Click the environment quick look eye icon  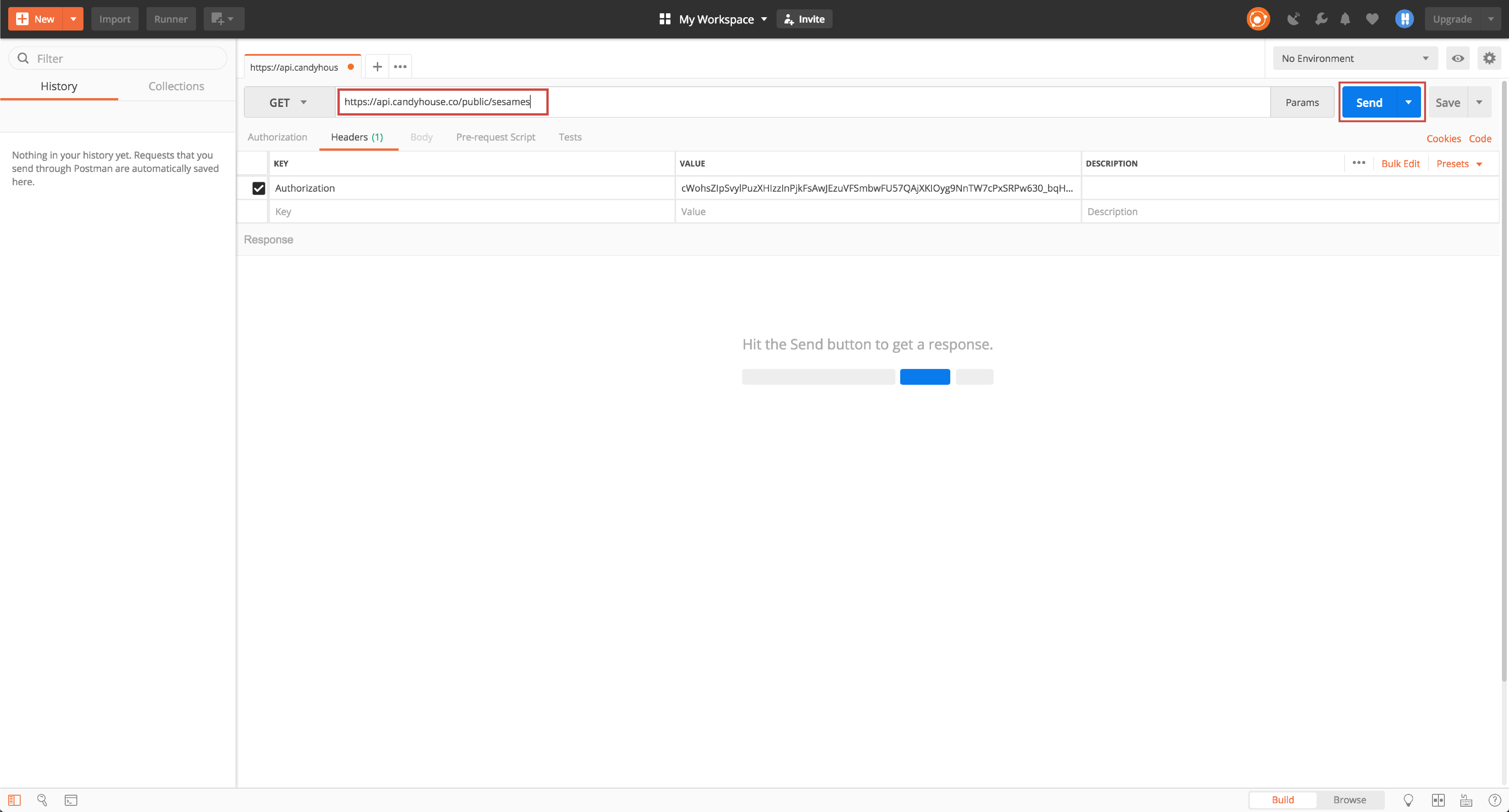[x=1458, y=58]
